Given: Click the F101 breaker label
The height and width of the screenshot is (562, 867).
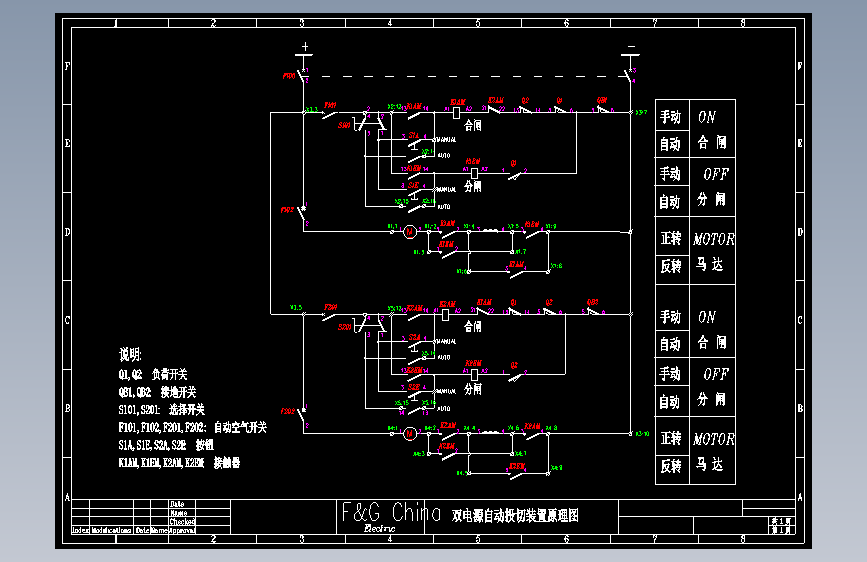Looking at the screenshot, I should pyautogui.click(x=330, y=105).
